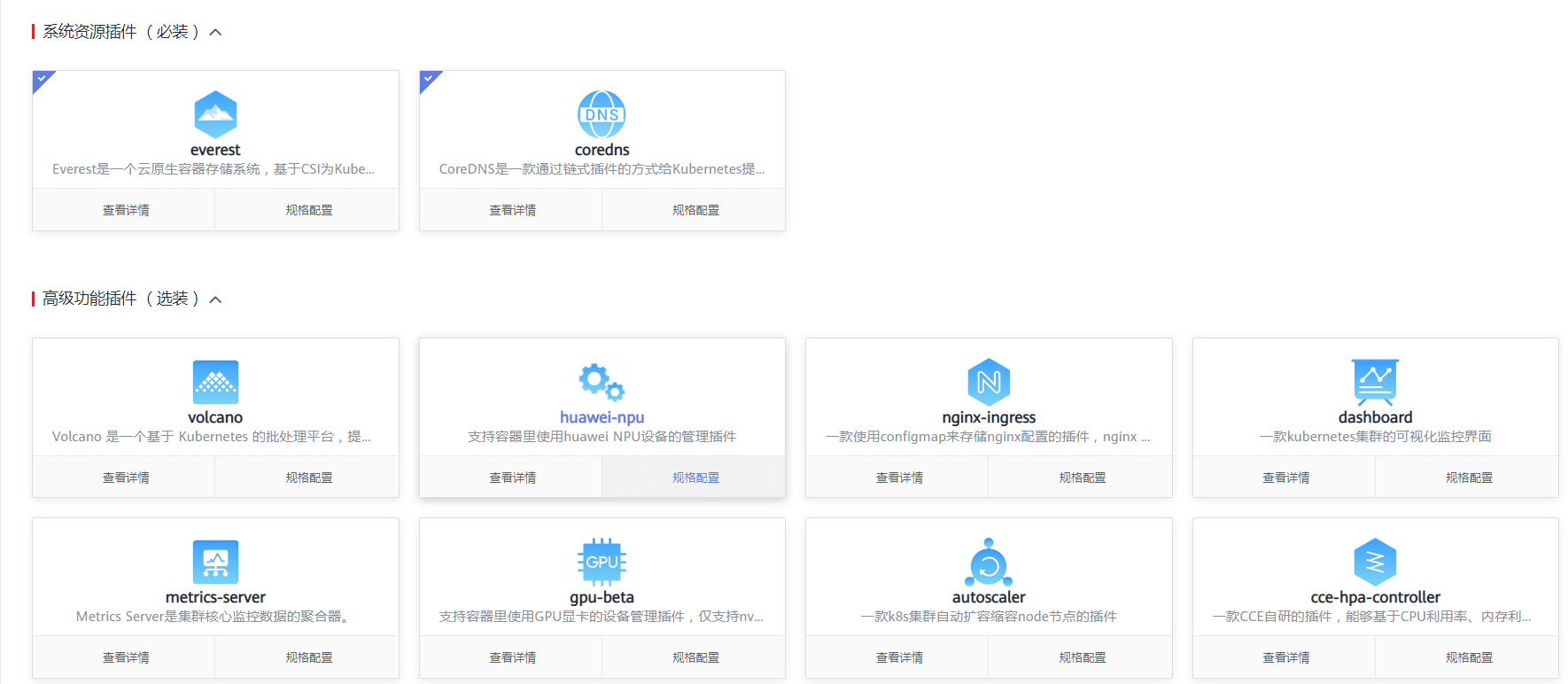Configure 规格配置 for autoscaler
Image resolution: width=1568 pixels, height=684 pixels.
click(x=1082, y=657)
